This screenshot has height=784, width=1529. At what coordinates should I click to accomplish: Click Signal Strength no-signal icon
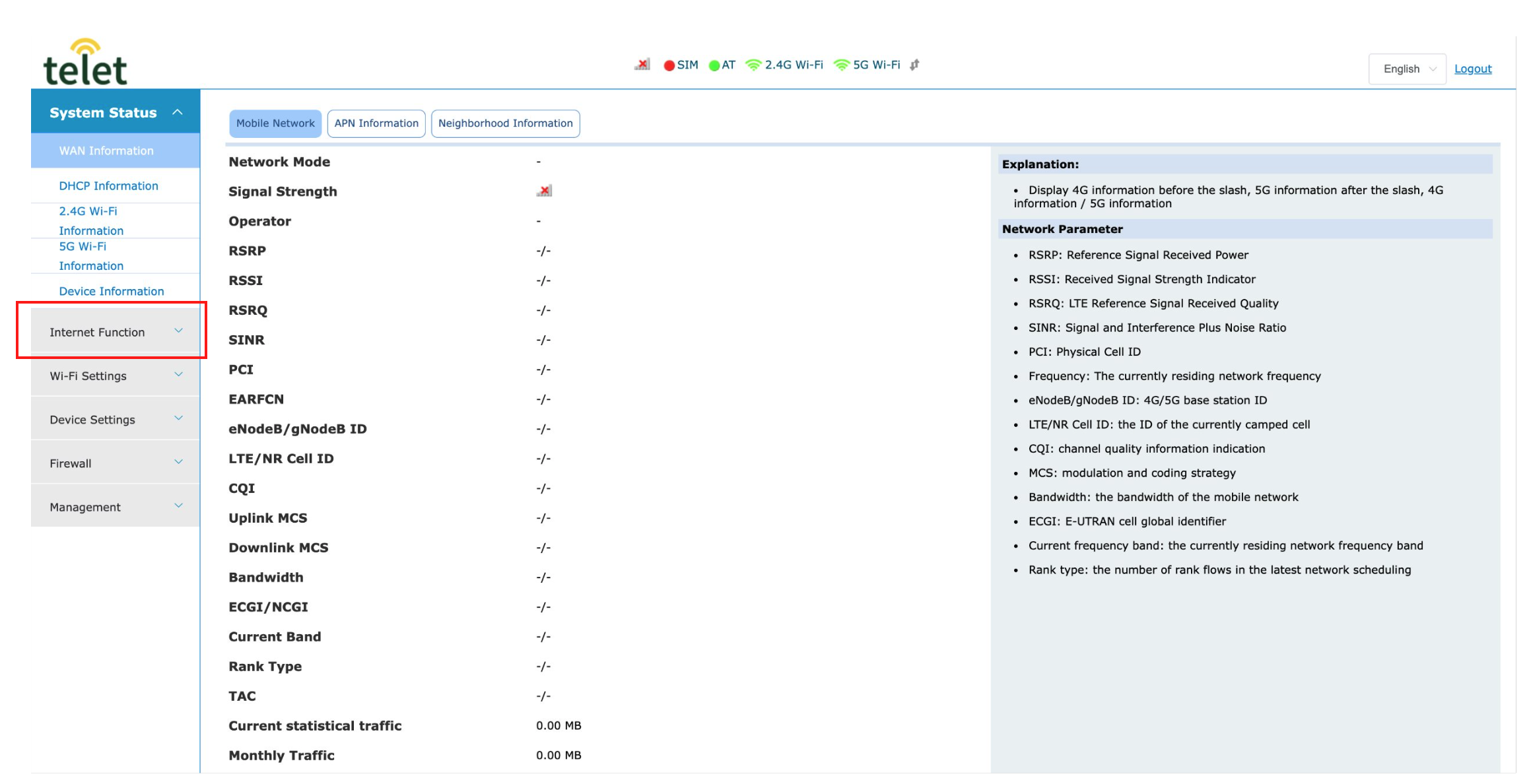(544, 191)
